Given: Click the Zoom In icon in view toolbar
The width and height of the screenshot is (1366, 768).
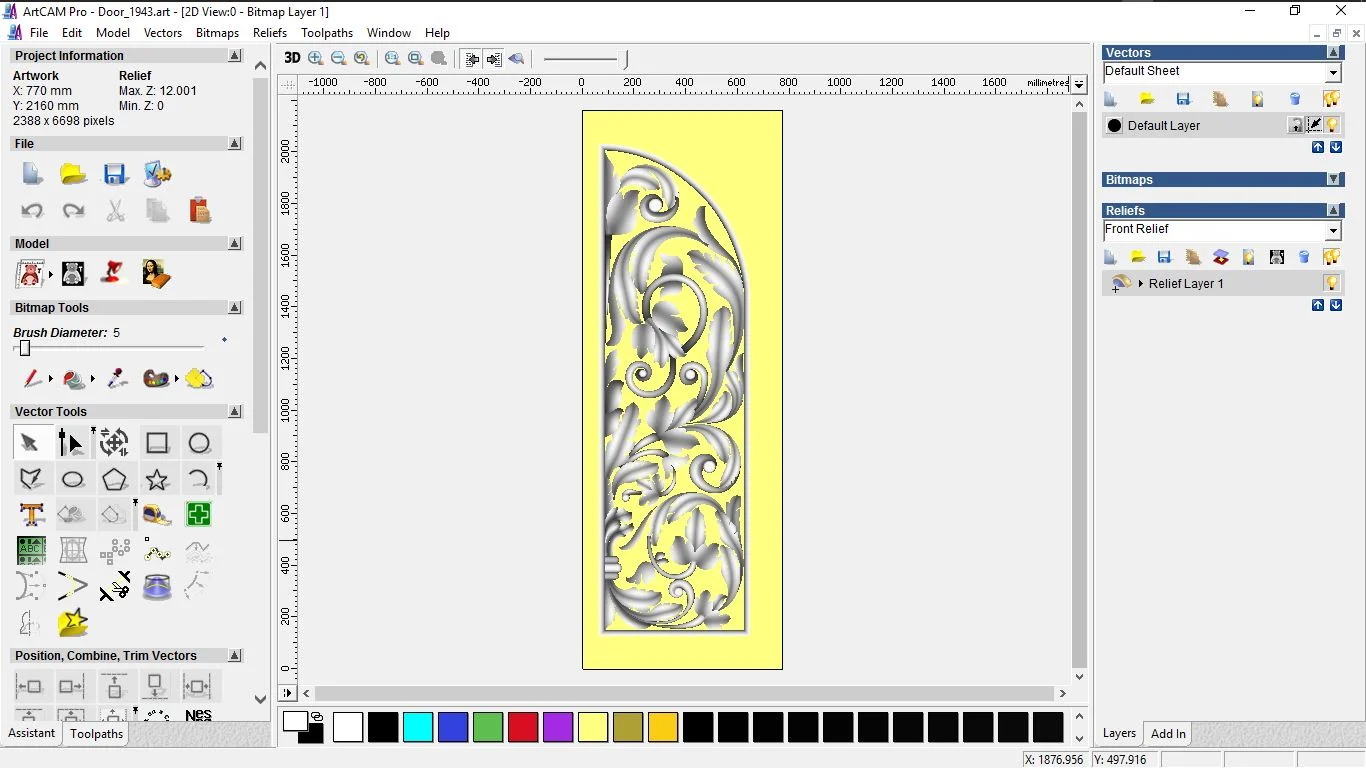Looking at the screenshot, I should coord(316,58).
